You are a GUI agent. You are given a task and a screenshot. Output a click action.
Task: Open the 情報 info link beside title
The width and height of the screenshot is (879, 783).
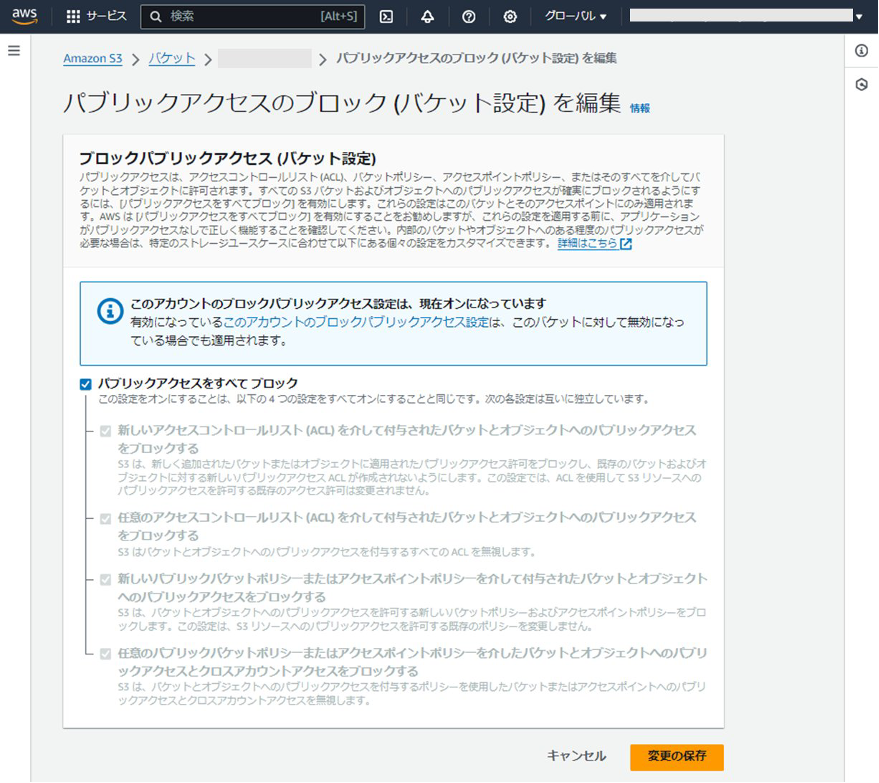pyautogui.click(x=640, y=108)
